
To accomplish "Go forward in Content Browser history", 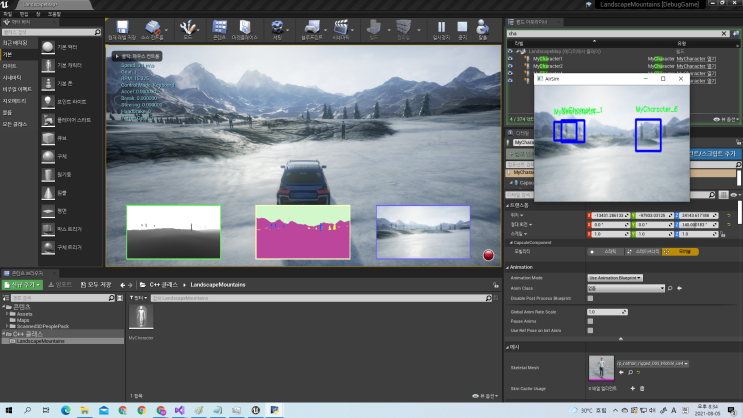I will [x=130, y=285].
